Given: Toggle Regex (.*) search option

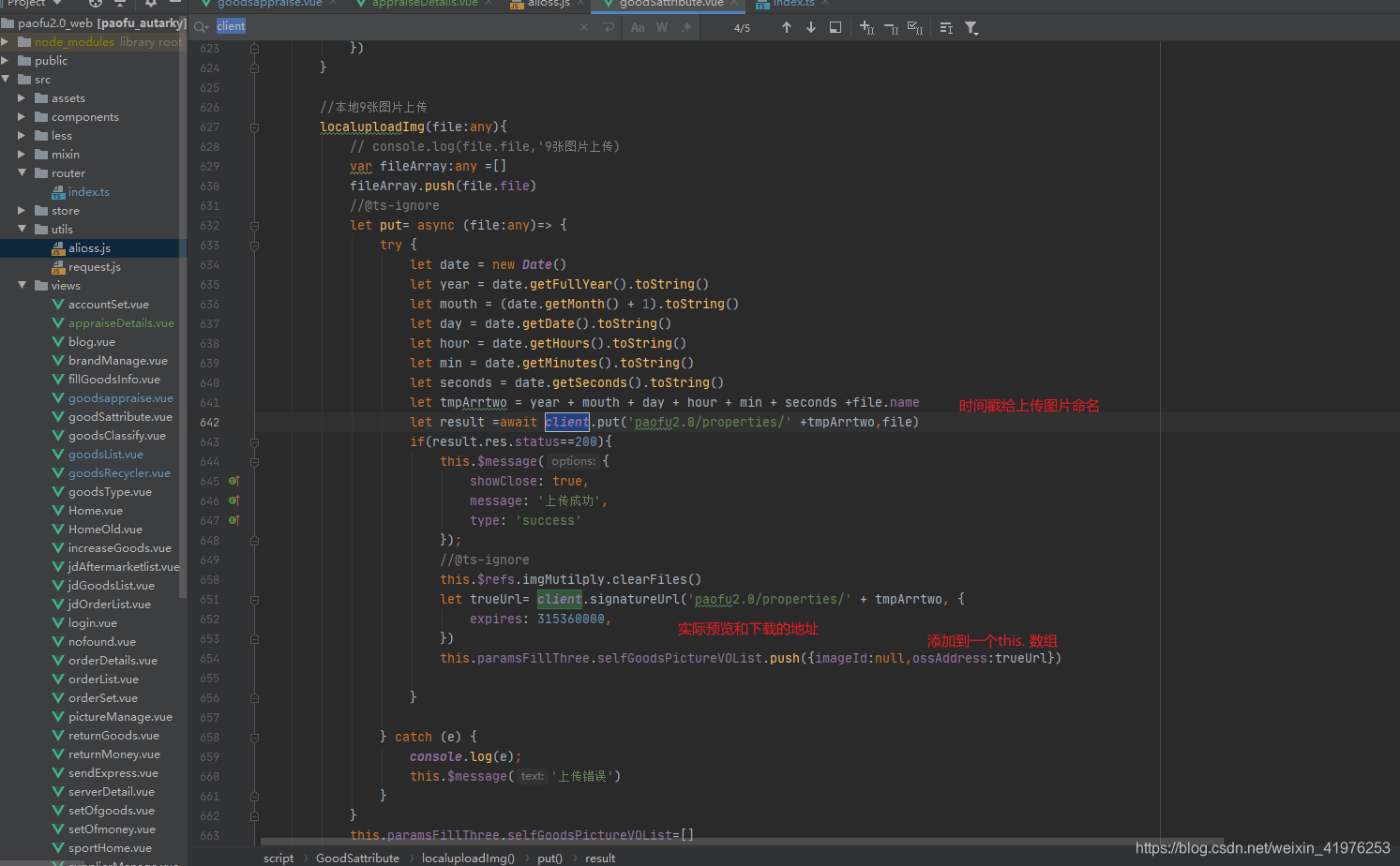Looking at the screenshot, I should click(686, 27).
